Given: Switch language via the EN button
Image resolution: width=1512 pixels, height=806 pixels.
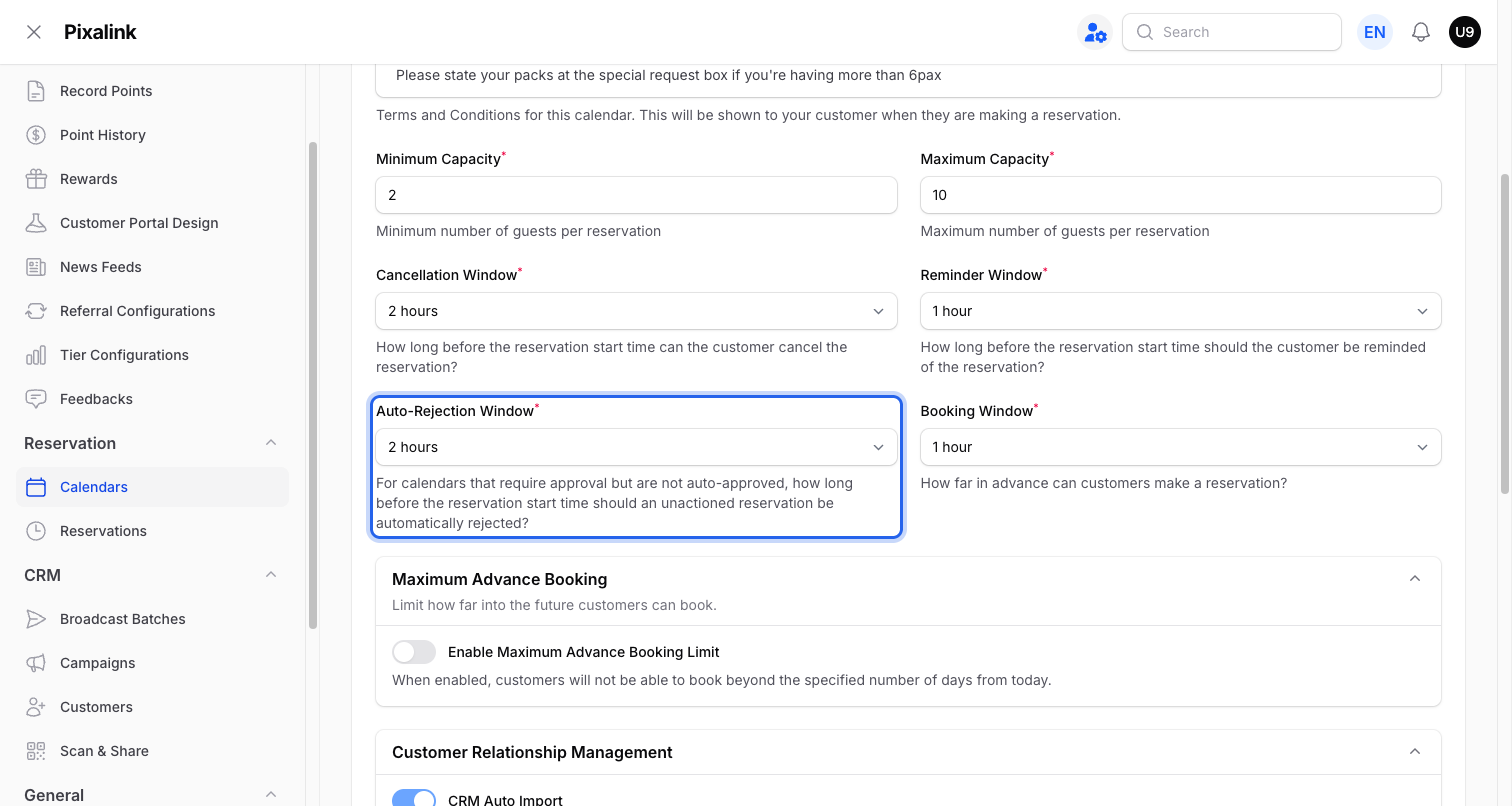Looking at the screenshot, I should pos(1375,32).
